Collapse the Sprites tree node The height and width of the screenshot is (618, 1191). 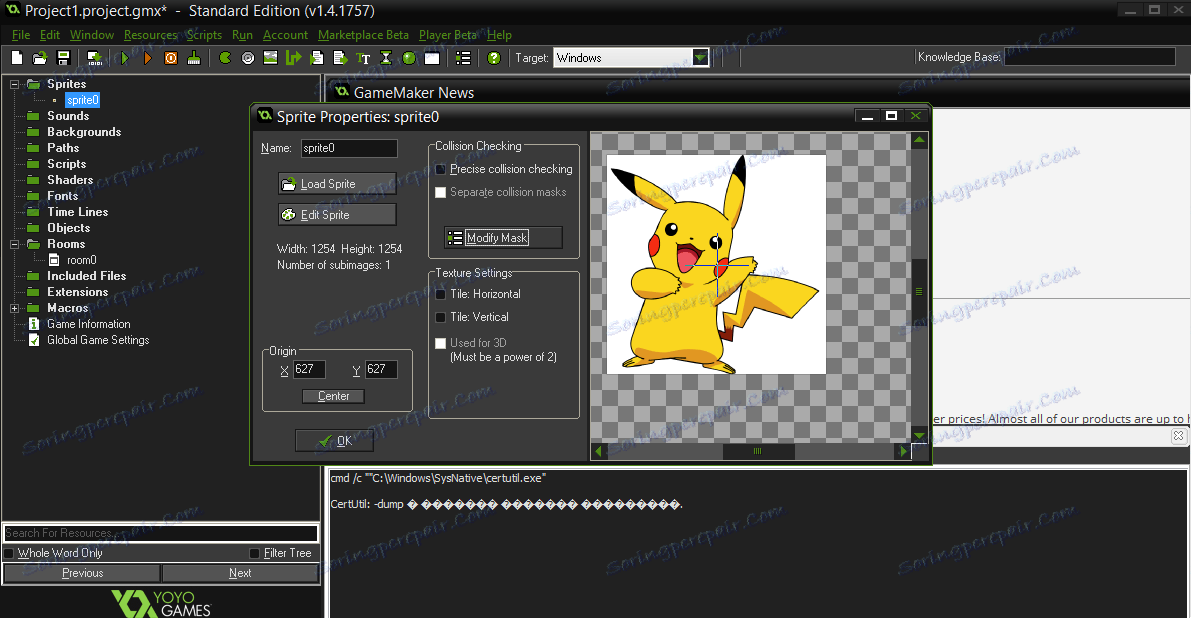14,83
